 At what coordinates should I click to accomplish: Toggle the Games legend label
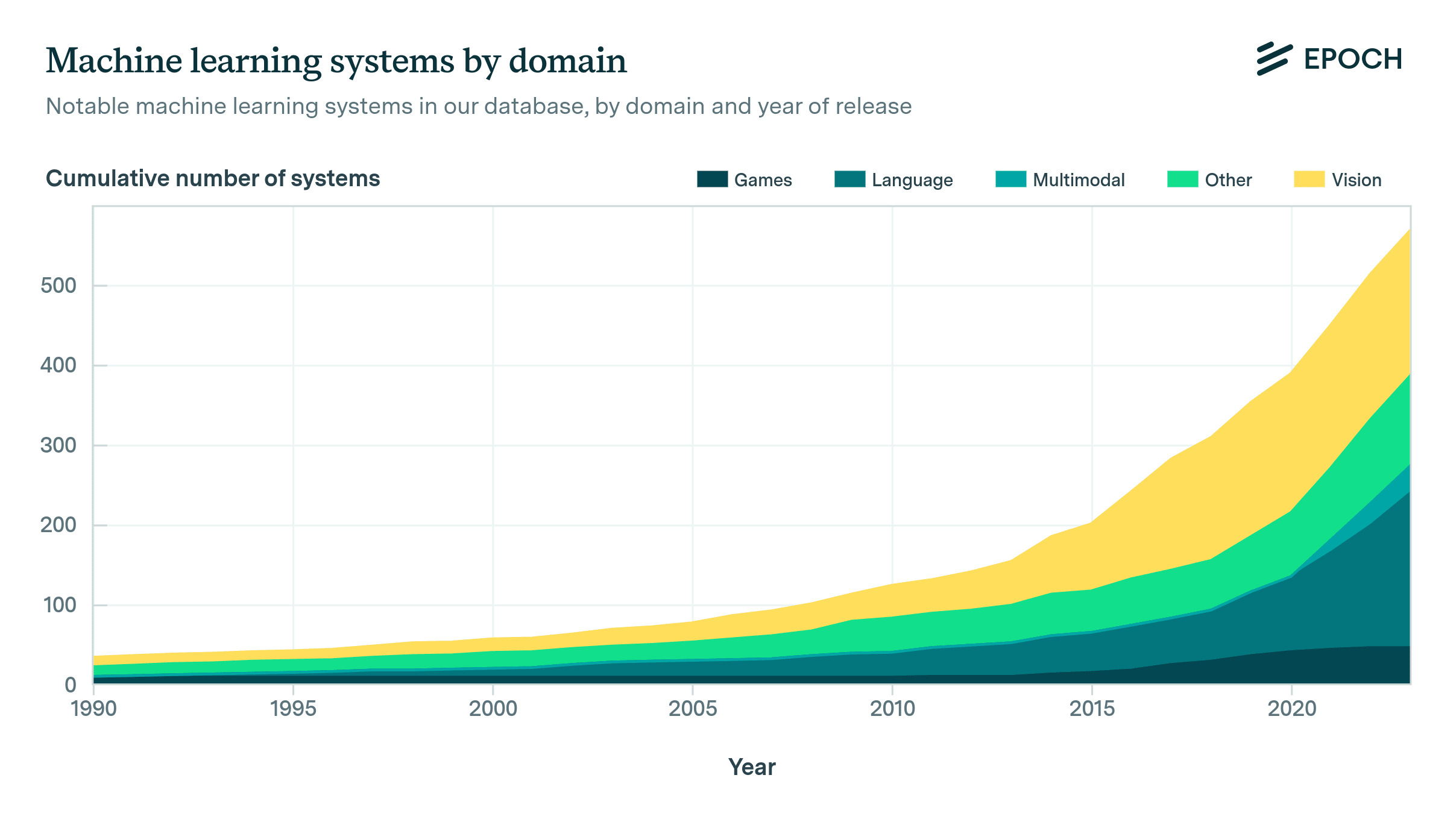coord(763,180)
